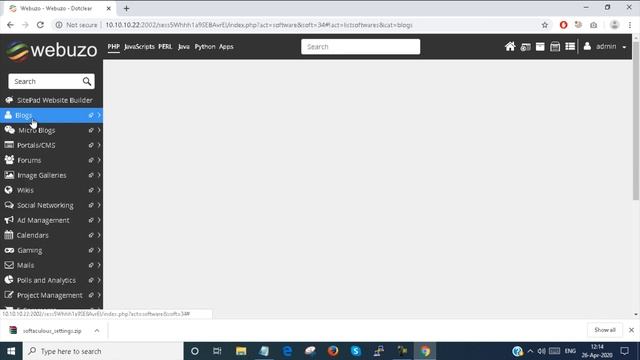
Task: Switch to the PHP tab
Action: pyautogui.click(x=113, y=47)
